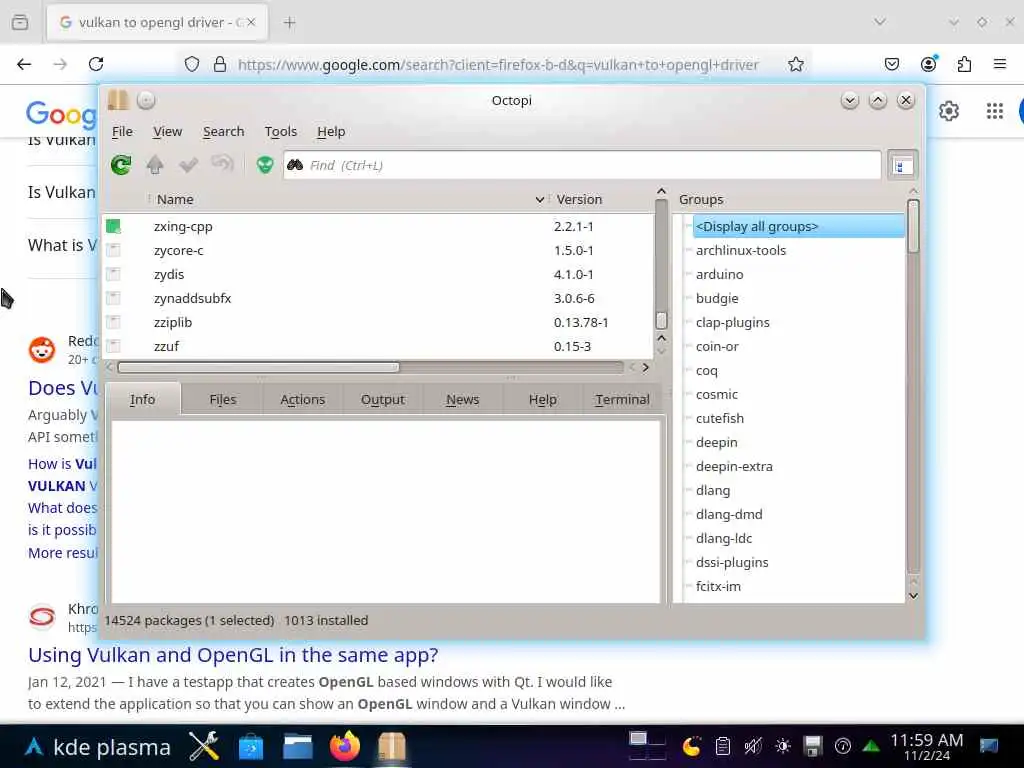
Task: Open Firefox extensions puzzle icon
Action: click(964, 64)
